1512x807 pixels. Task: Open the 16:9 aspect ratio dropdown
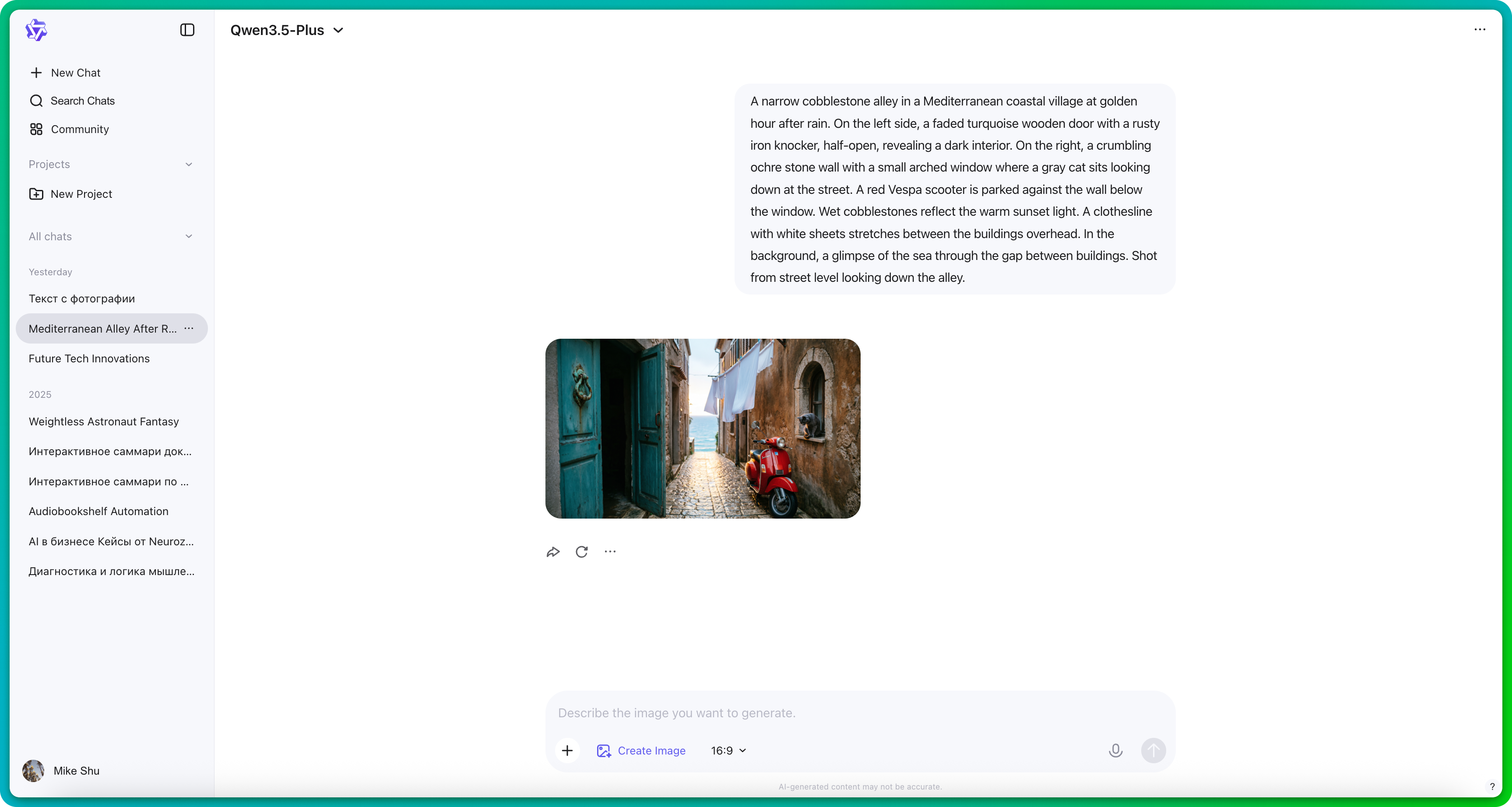[728, 750]
